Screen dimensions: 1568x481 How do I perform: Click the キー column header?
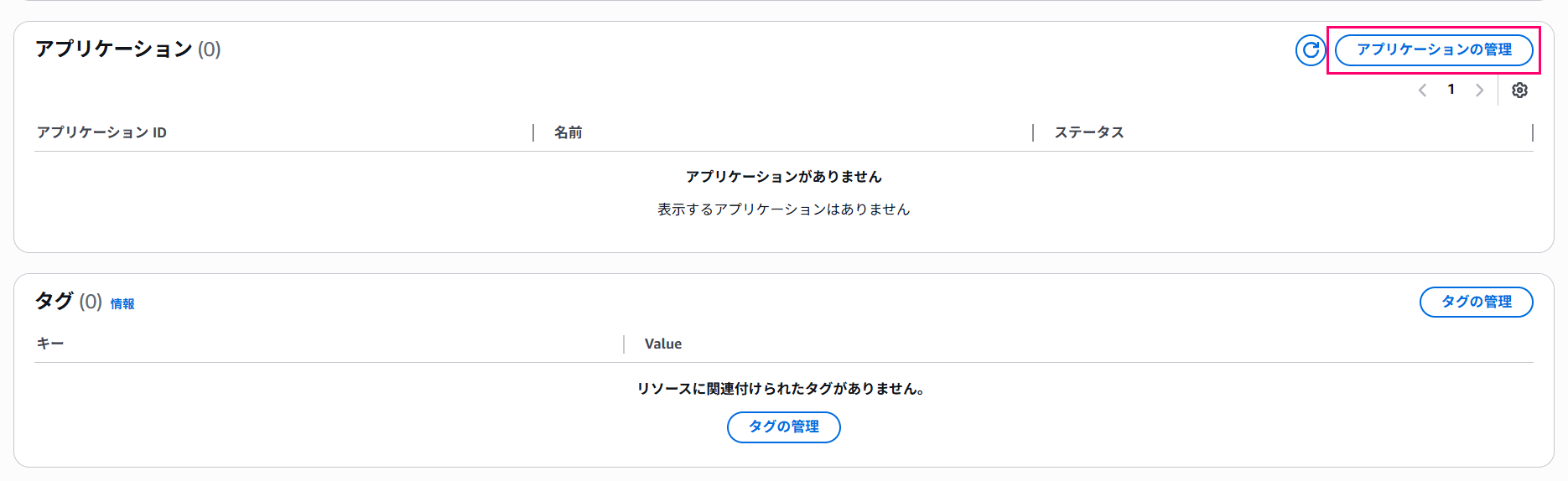point(50,344)
